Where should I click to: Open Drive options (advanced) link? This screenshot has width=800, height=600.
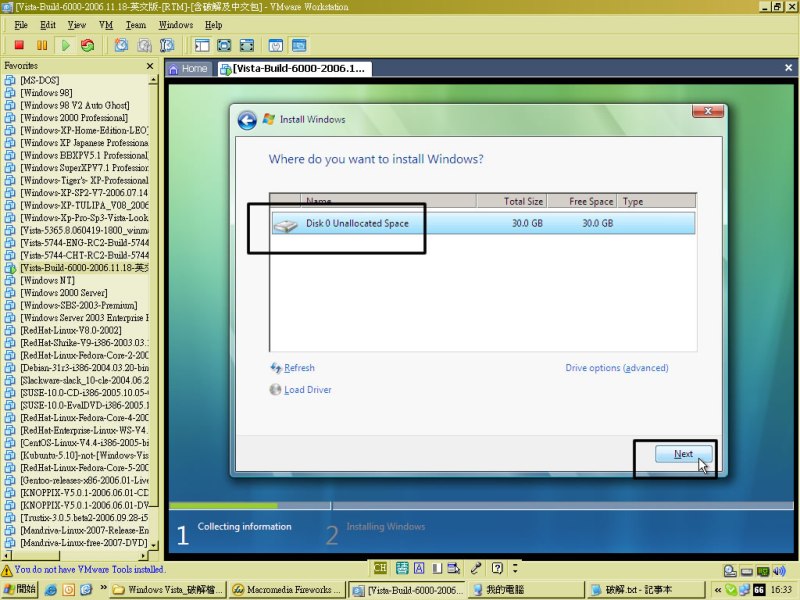coord(616,368)
